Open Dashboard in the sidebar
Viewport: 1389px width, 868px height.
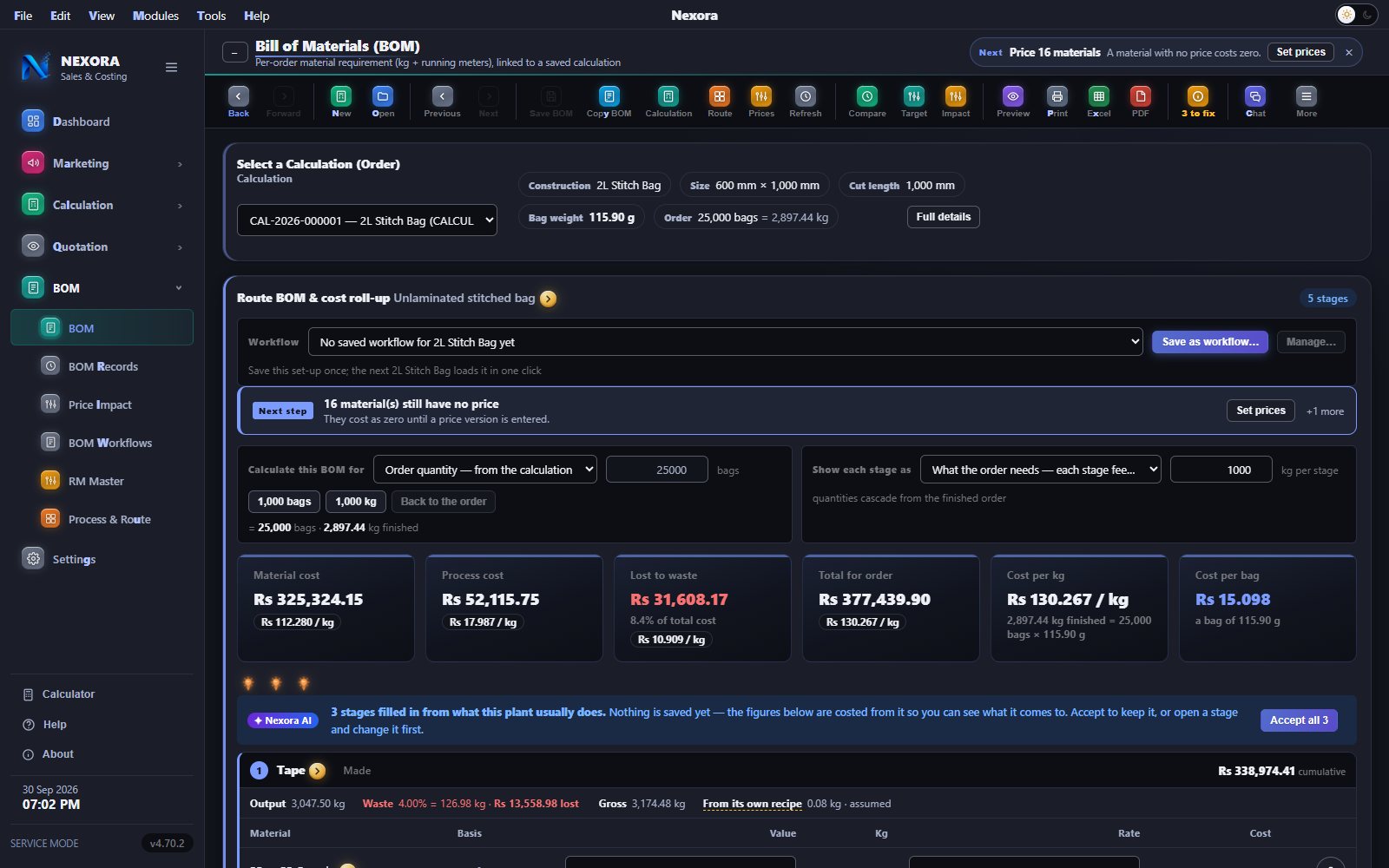coord(102,122)
